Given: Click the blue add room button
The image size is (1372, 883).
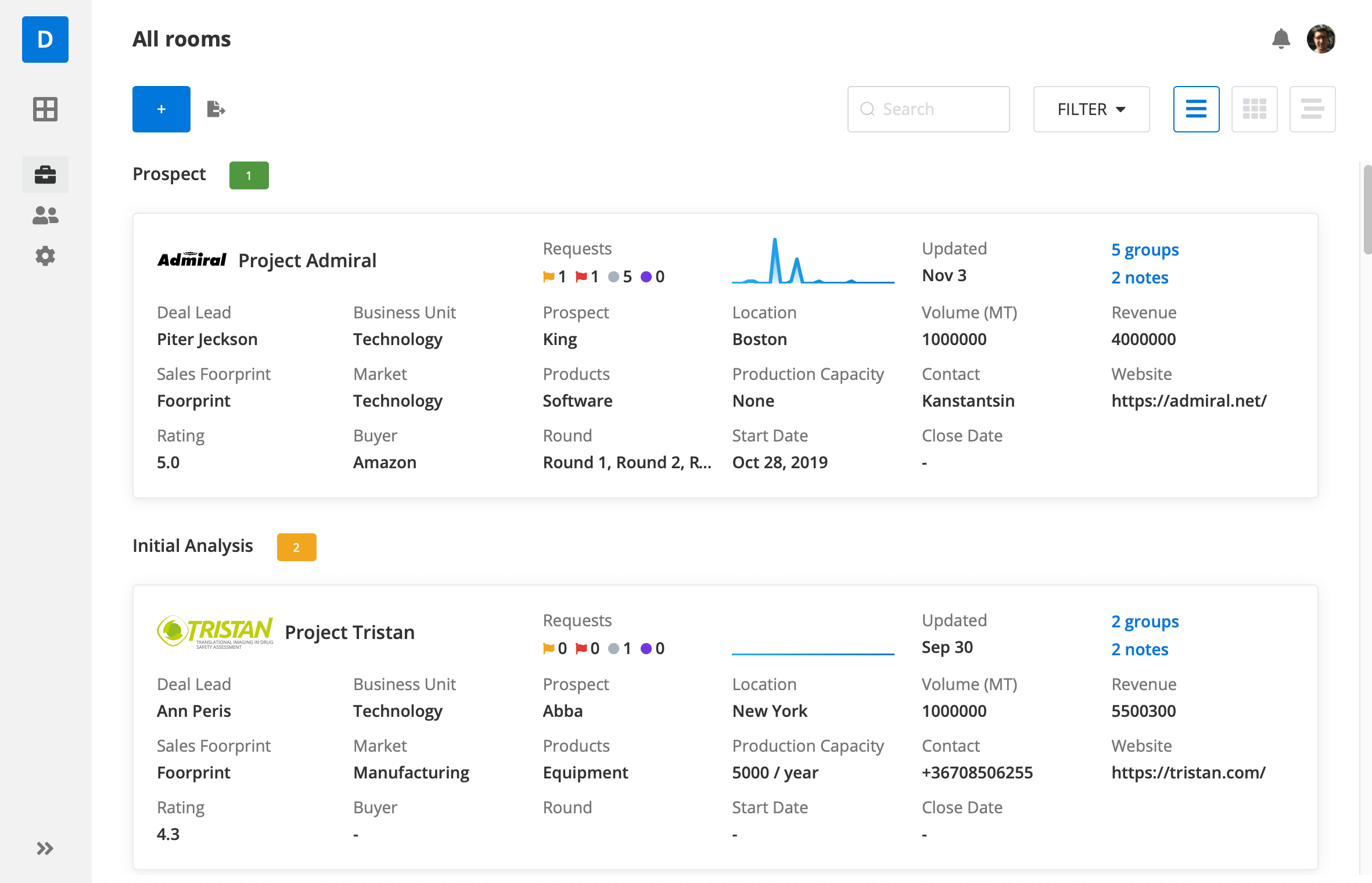Looking at the screenshot, I should coord(161,109).
